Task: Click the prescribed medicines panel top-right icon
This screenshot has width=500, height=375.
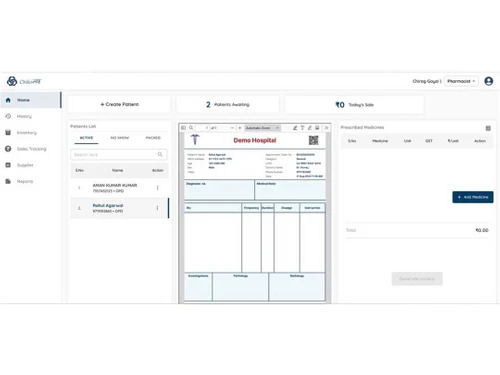Action: tap(488, 128)
